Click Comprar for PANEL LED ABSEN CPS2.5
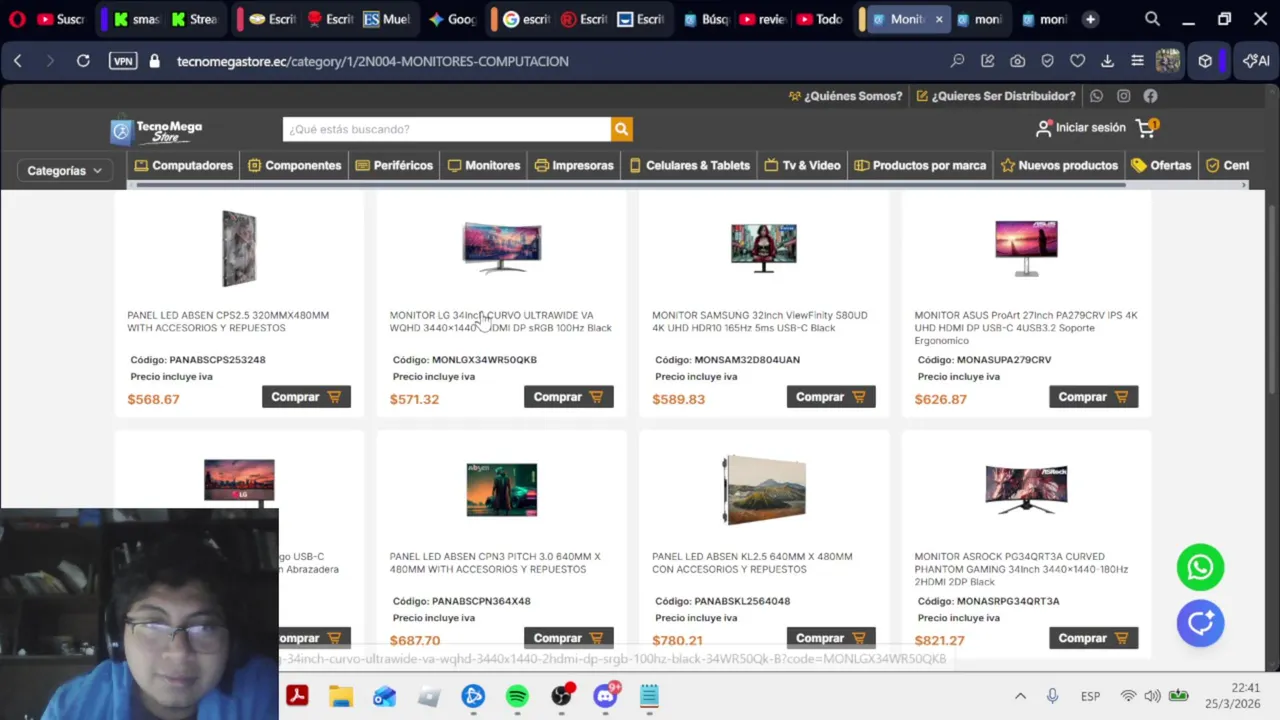The width and height of the screenshot is (1280, 720). point(306,397)
